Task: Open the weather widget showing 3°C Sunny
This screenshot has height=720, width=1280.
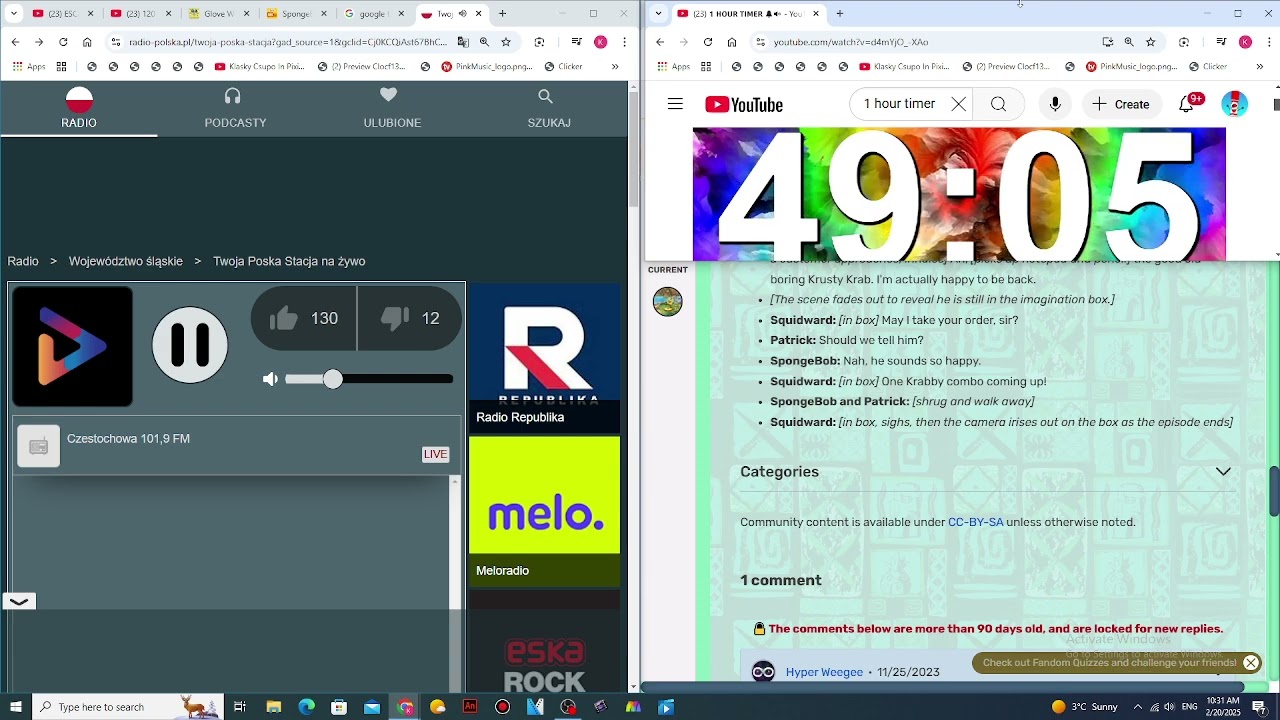Action: (x=1085, y=707)
